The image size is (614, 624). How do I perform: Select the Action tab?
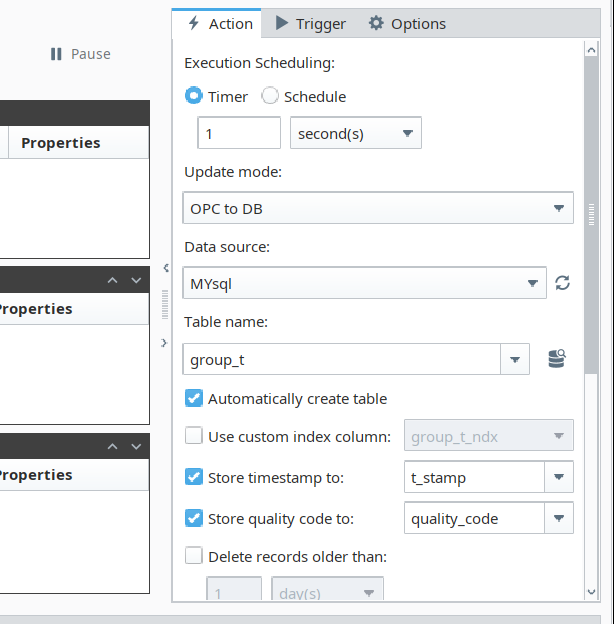click(x=217, y=24)
